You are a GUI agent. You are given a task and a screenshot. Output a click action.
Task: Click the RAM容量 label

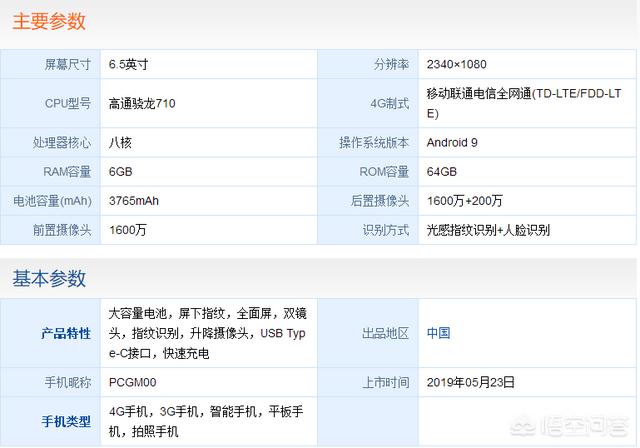click(67, 172)
